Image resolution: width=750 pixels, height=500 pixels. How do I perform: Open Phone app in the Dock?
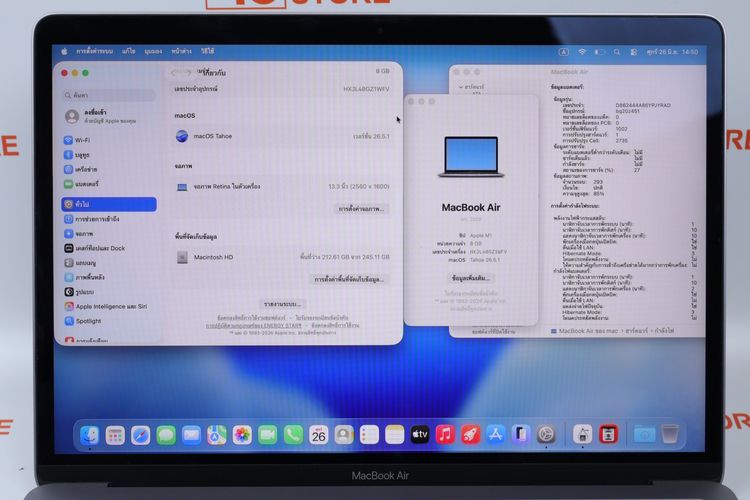tap(293, 435)
